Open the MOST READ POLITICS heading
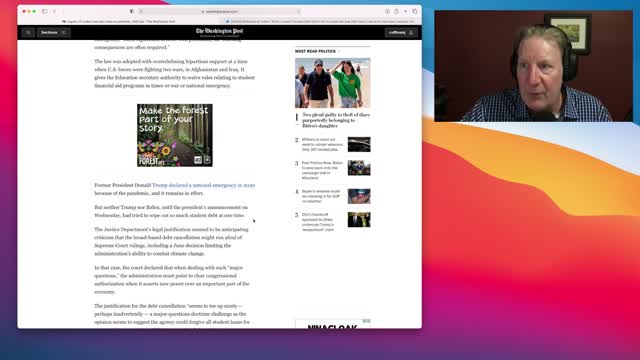This screenshot has height=360, width=640. (x=315, y=51)
